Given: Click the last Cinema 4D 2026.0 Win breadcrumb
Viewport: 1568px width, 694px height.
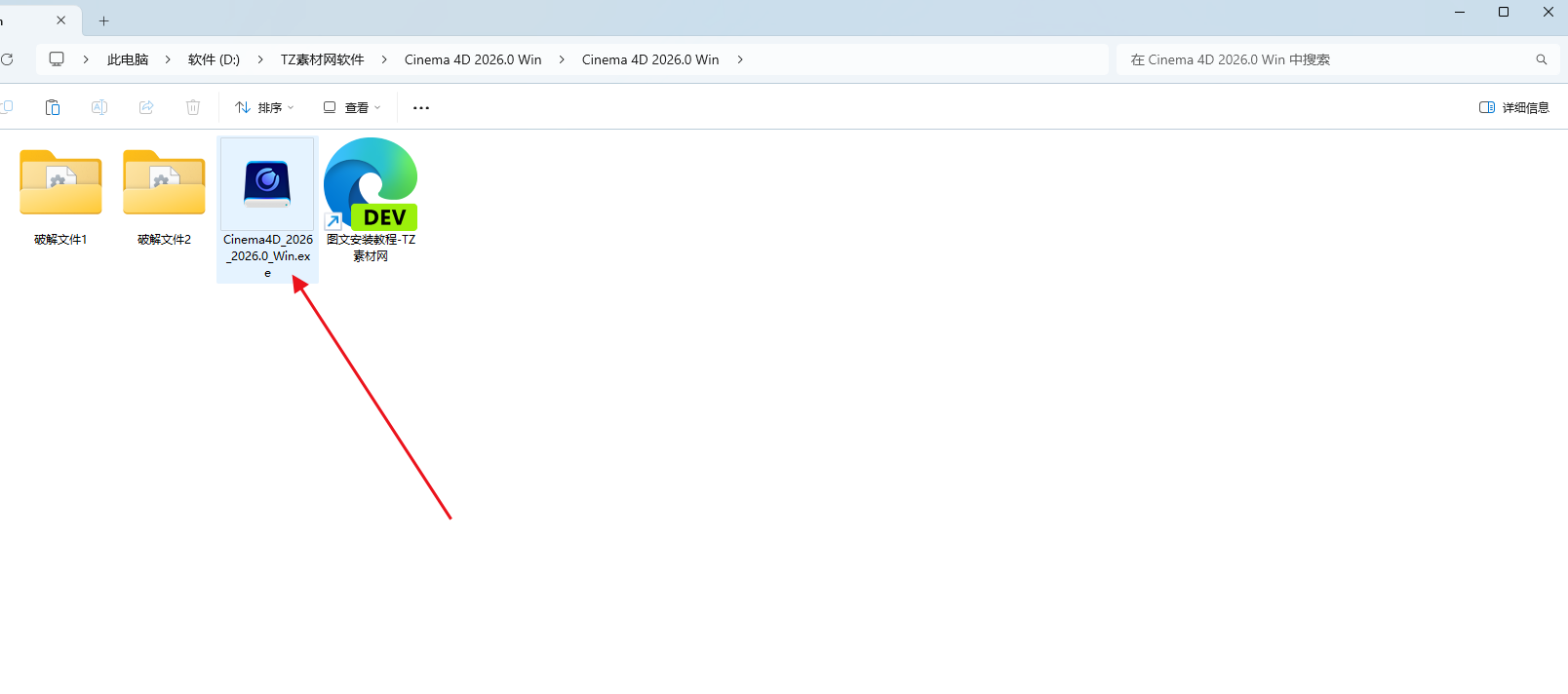Looking at the screenshot, I should point(650,59).
